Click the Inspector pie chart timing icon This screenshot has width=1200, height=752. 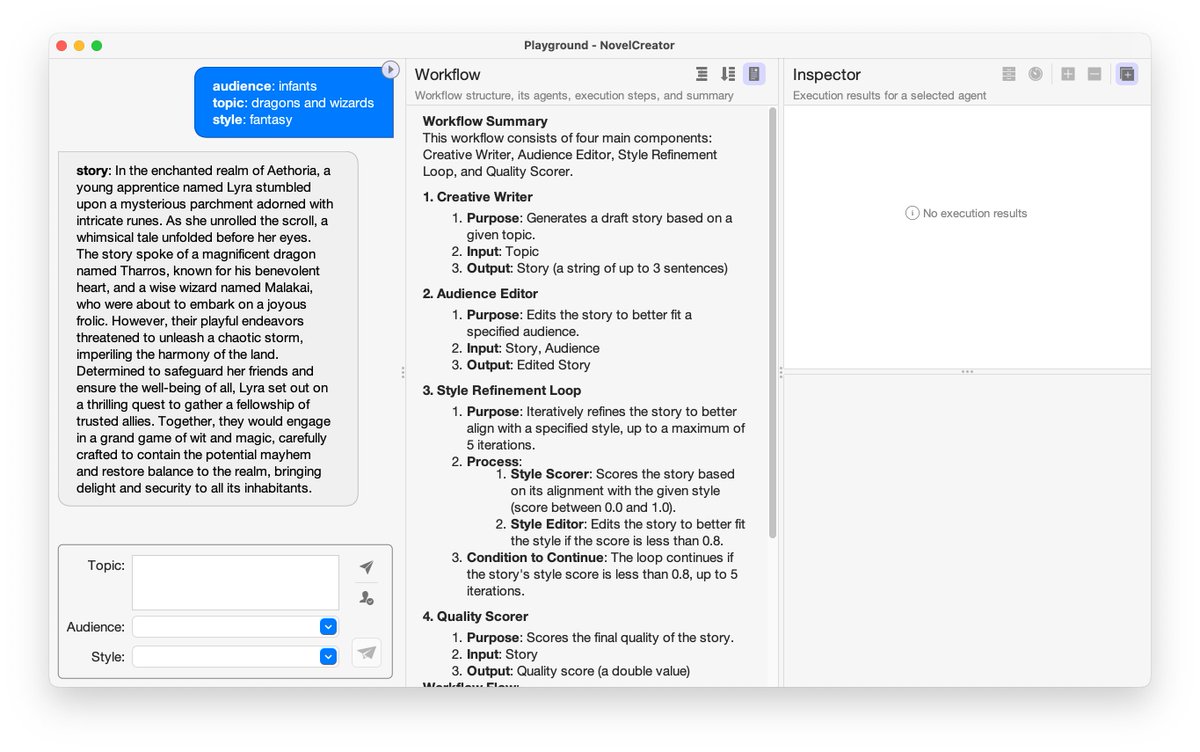click(x=1035, y=74)
